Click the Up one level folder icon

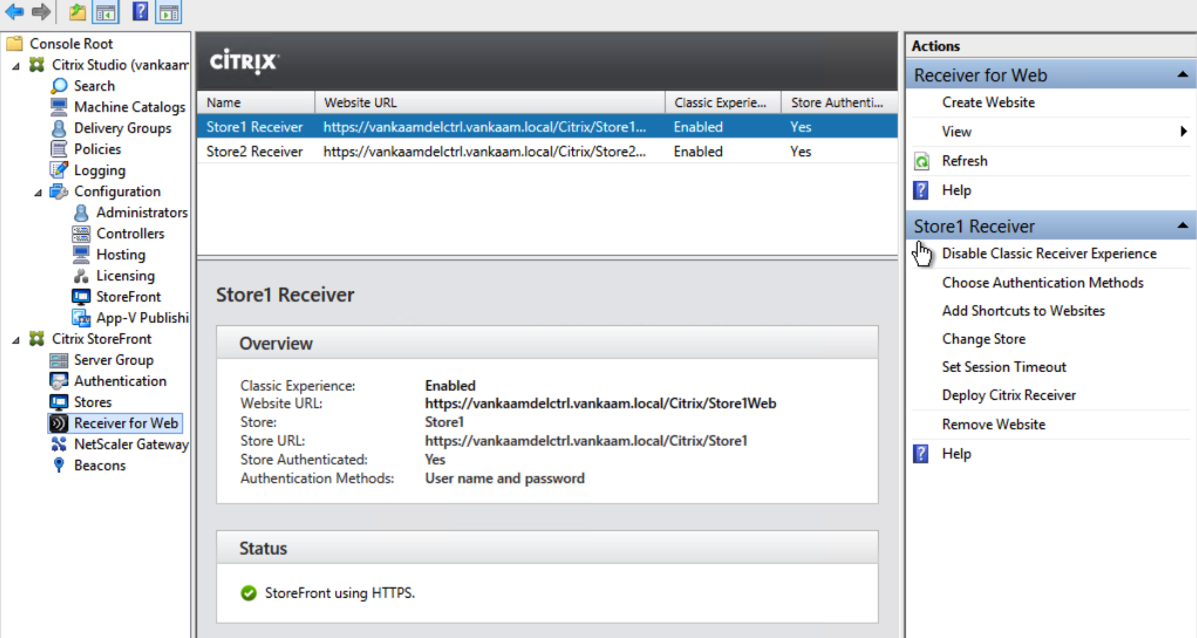tap(77, 11)
